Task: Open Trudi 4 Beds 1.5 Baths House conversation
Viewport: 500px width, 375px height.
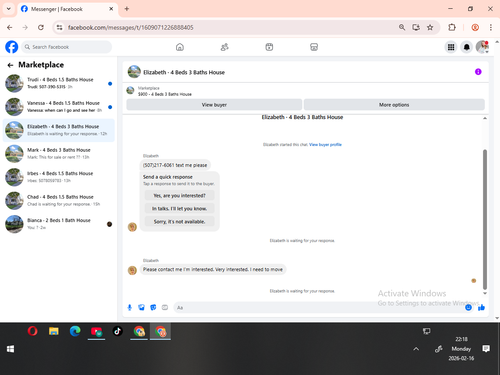Action: coord(59,83)
